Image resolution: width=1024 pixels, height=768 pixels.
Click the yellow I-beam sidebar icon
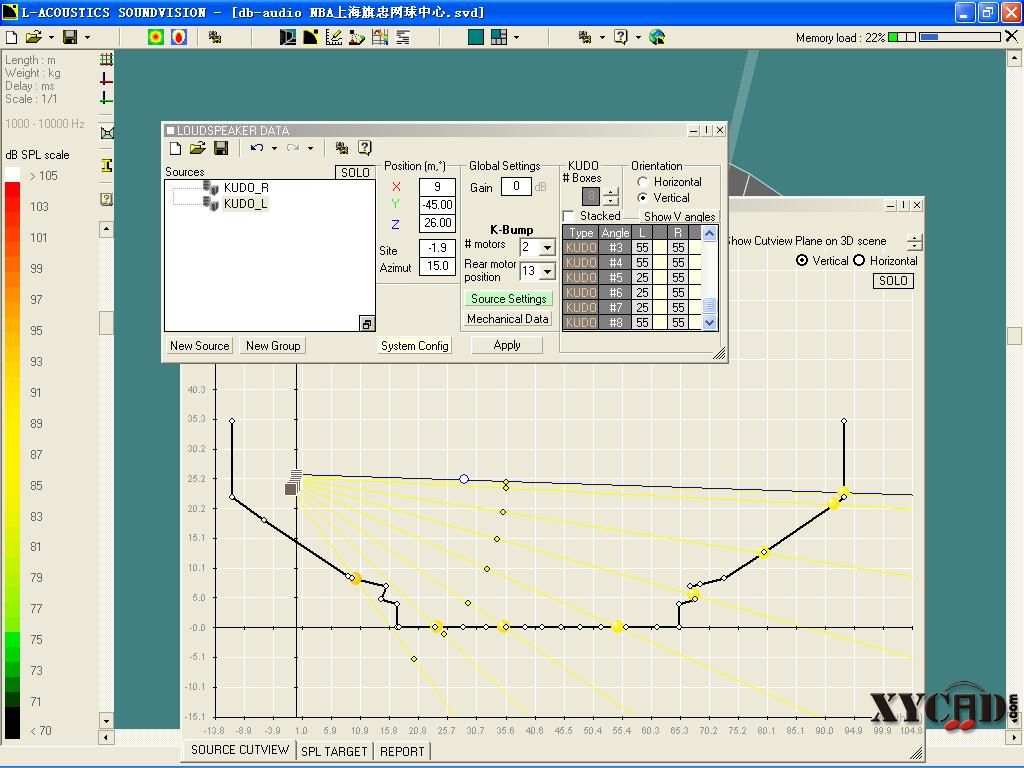tap(106, 166)
